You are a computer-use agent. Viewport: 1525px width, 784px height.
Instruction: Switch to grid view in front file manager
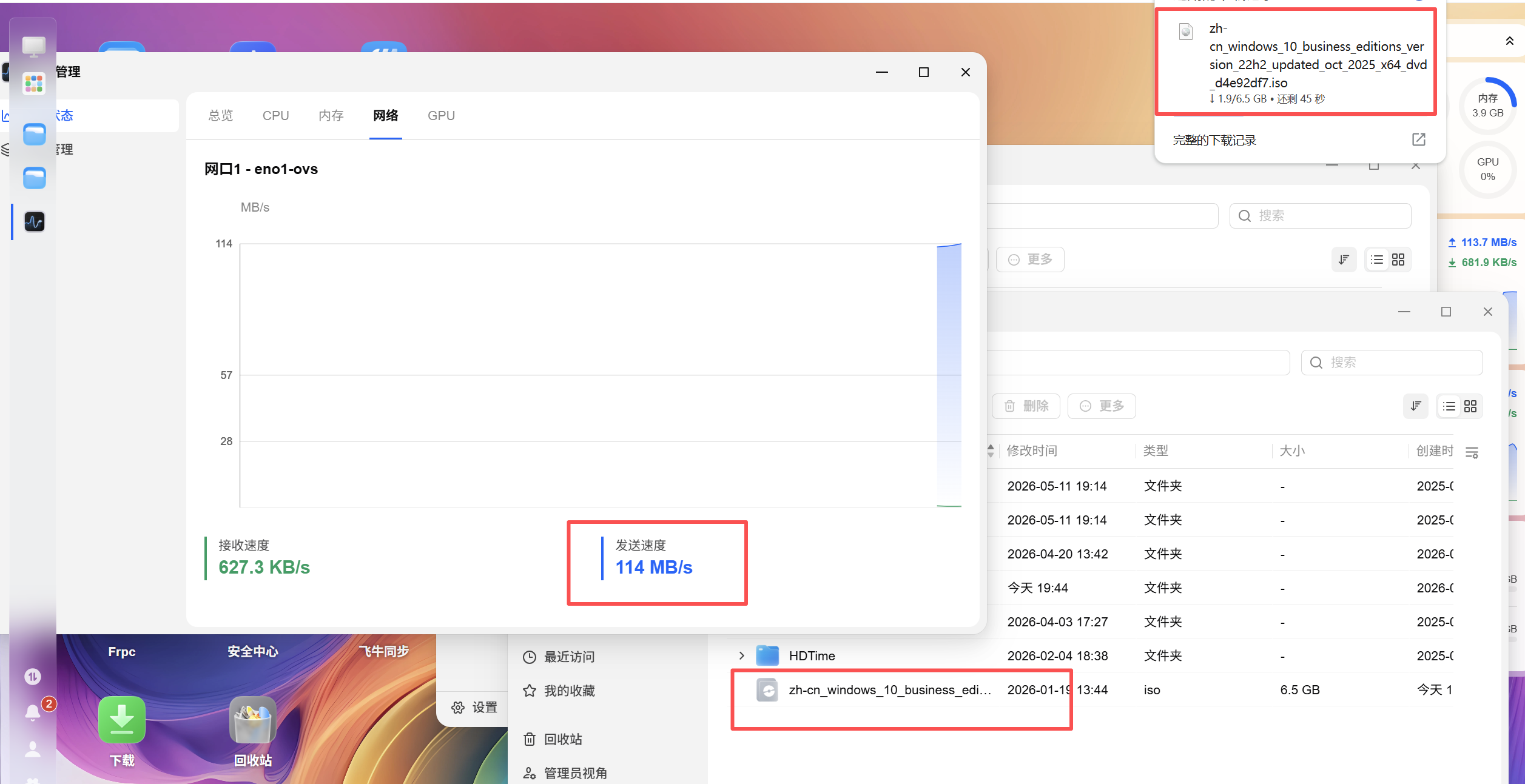[x=1470, y=406]
